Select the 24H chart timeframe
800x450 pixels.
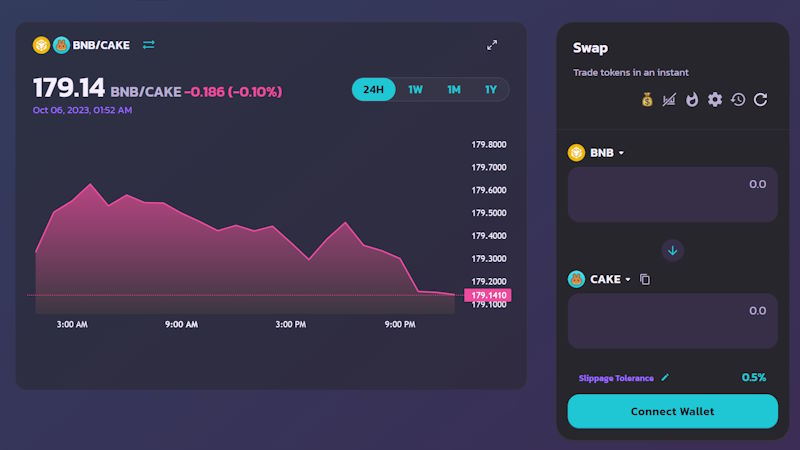(x=374, y=90)
